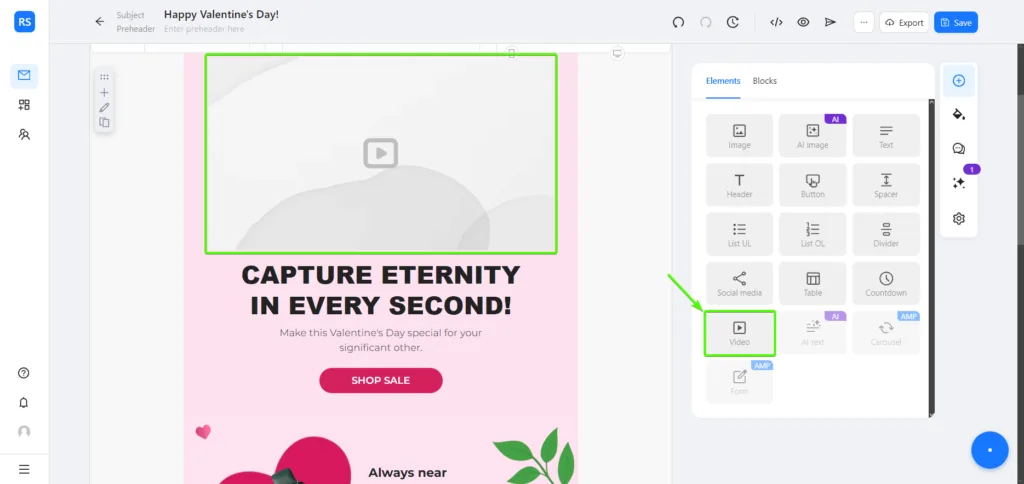Open version history clock icon

pyautogui.click(x=733, y=22)
